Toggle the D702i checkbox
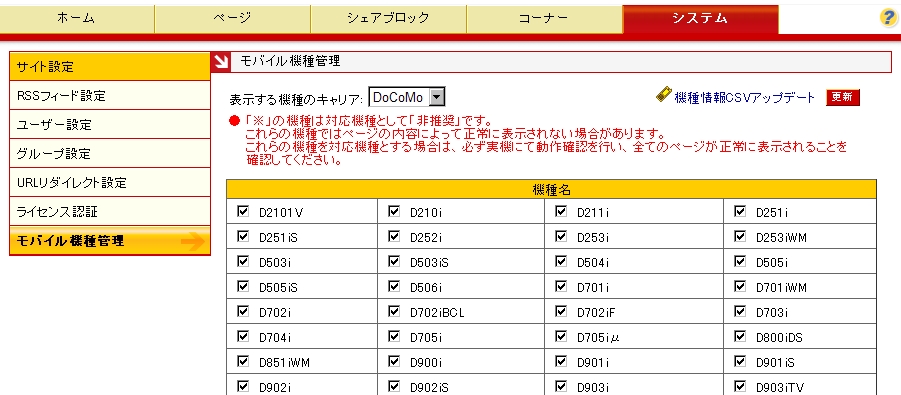The image size is (901, 395). pyautogui.click(x=242, y=311)
